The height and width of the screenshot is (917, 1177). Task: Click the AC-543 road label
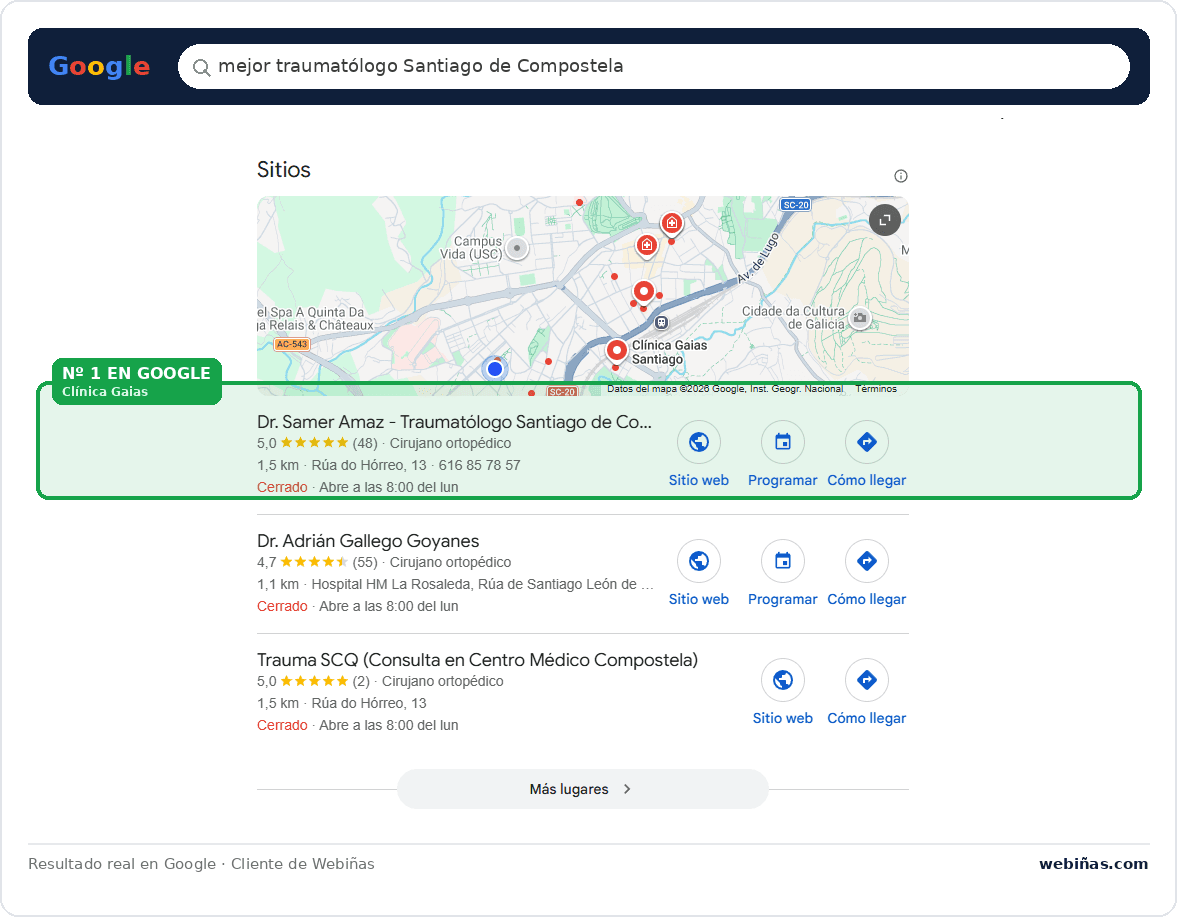click(x=291, y=344)
